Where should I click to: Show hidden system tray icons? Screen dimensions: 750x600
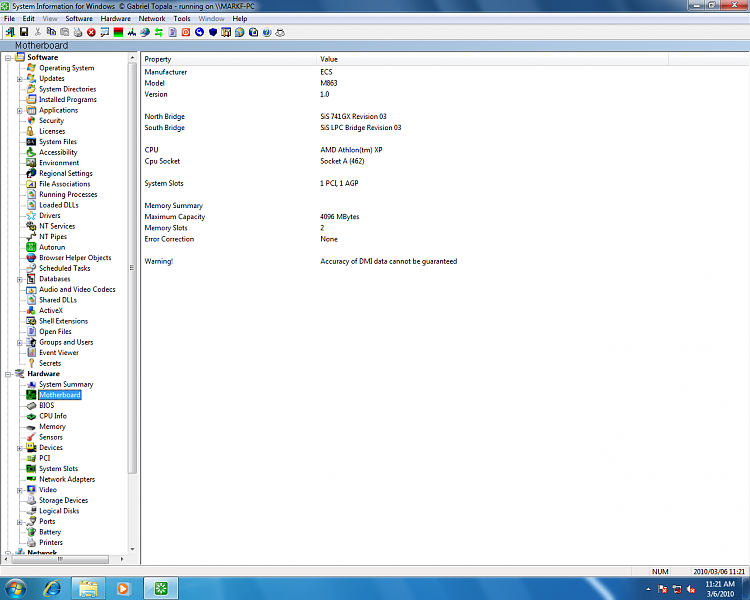(648, 589)
